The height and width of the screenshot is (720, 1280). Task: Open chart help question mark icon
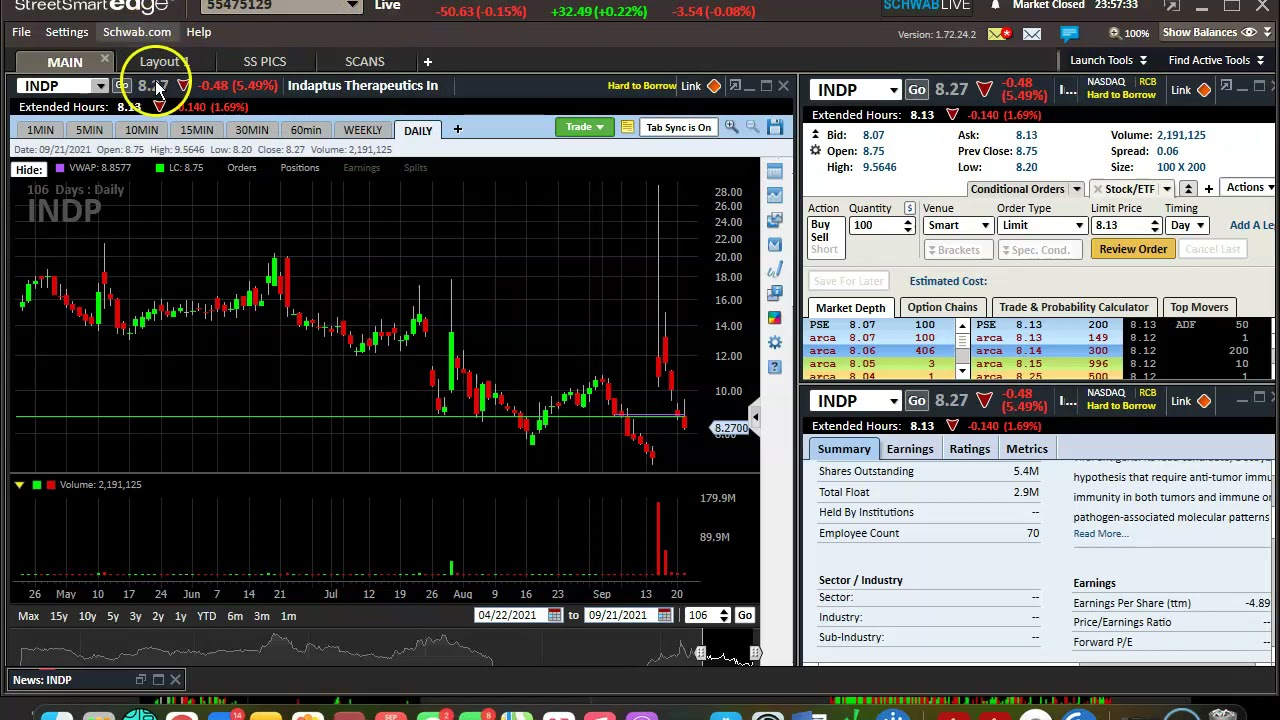coord(775,366)
